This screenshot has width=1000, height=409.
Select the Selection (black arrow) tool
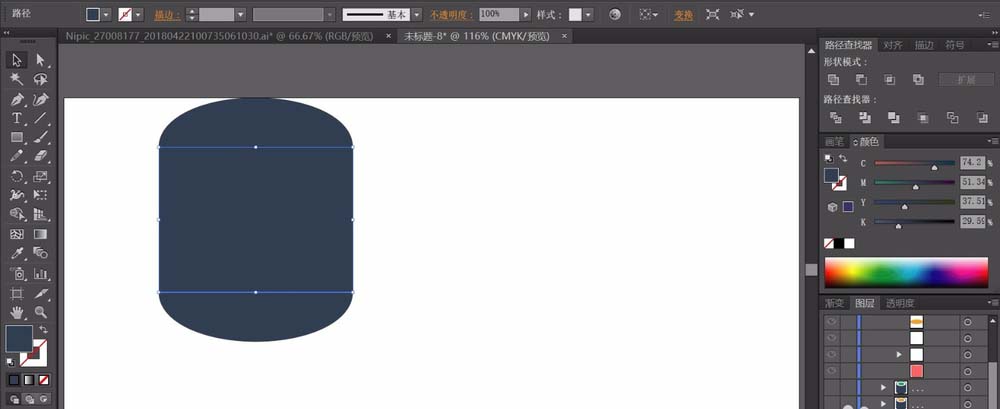[x=17, y=60]
